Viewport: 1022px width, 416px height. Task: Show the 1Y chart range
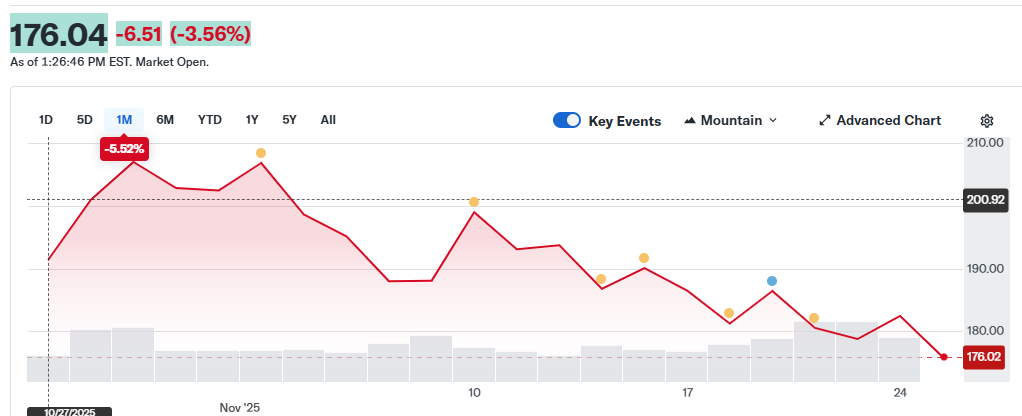pyautogui.click(x=252, y=120)
